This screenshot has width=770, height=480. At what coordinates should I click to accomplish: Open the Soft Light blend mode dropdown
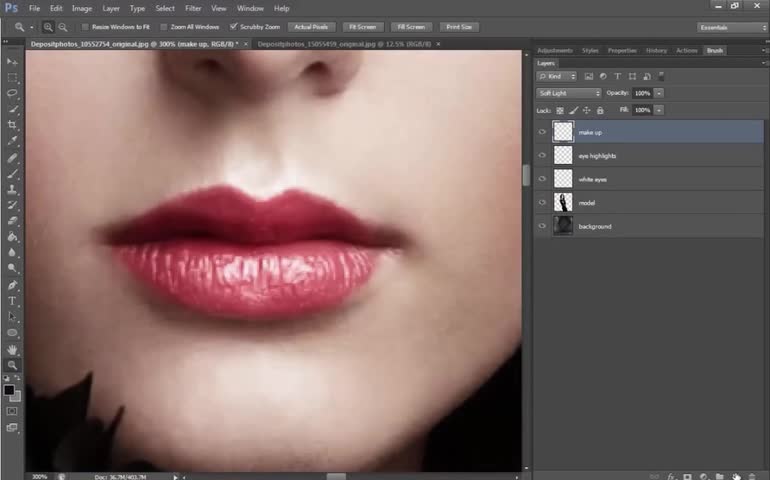click(569, 93)
